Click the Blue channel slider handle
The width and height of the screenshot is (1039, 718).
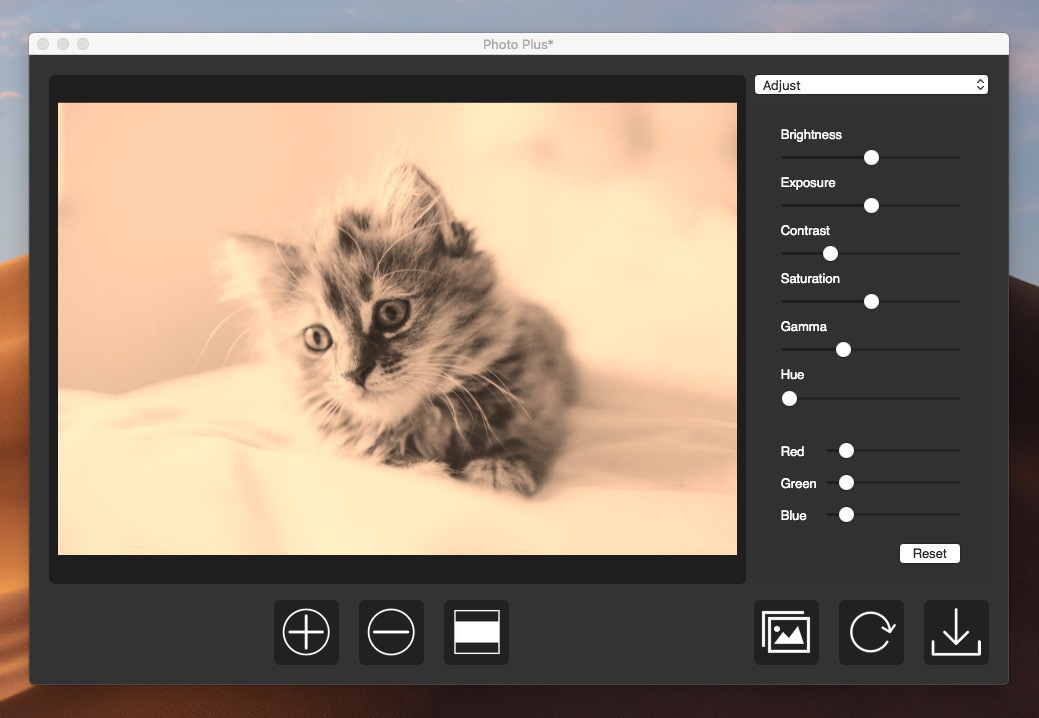tap(846, 515)
